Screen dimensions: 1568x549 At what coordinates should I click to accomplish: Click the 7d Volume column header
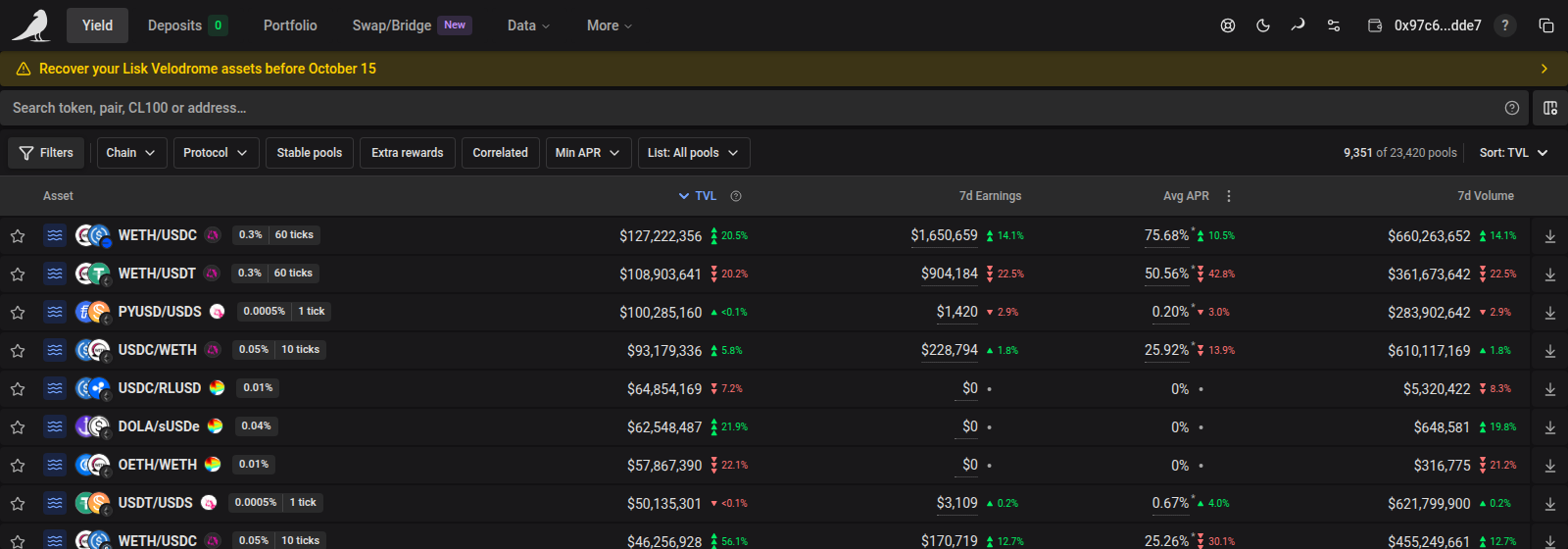tap(1486, 196)
